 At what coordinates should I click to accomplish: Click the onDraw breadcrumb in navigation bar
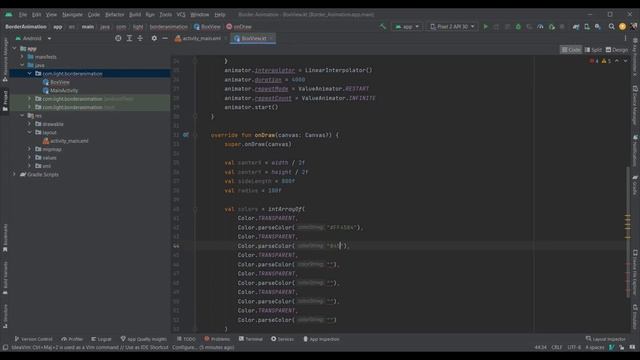click(x=239, y=27)
